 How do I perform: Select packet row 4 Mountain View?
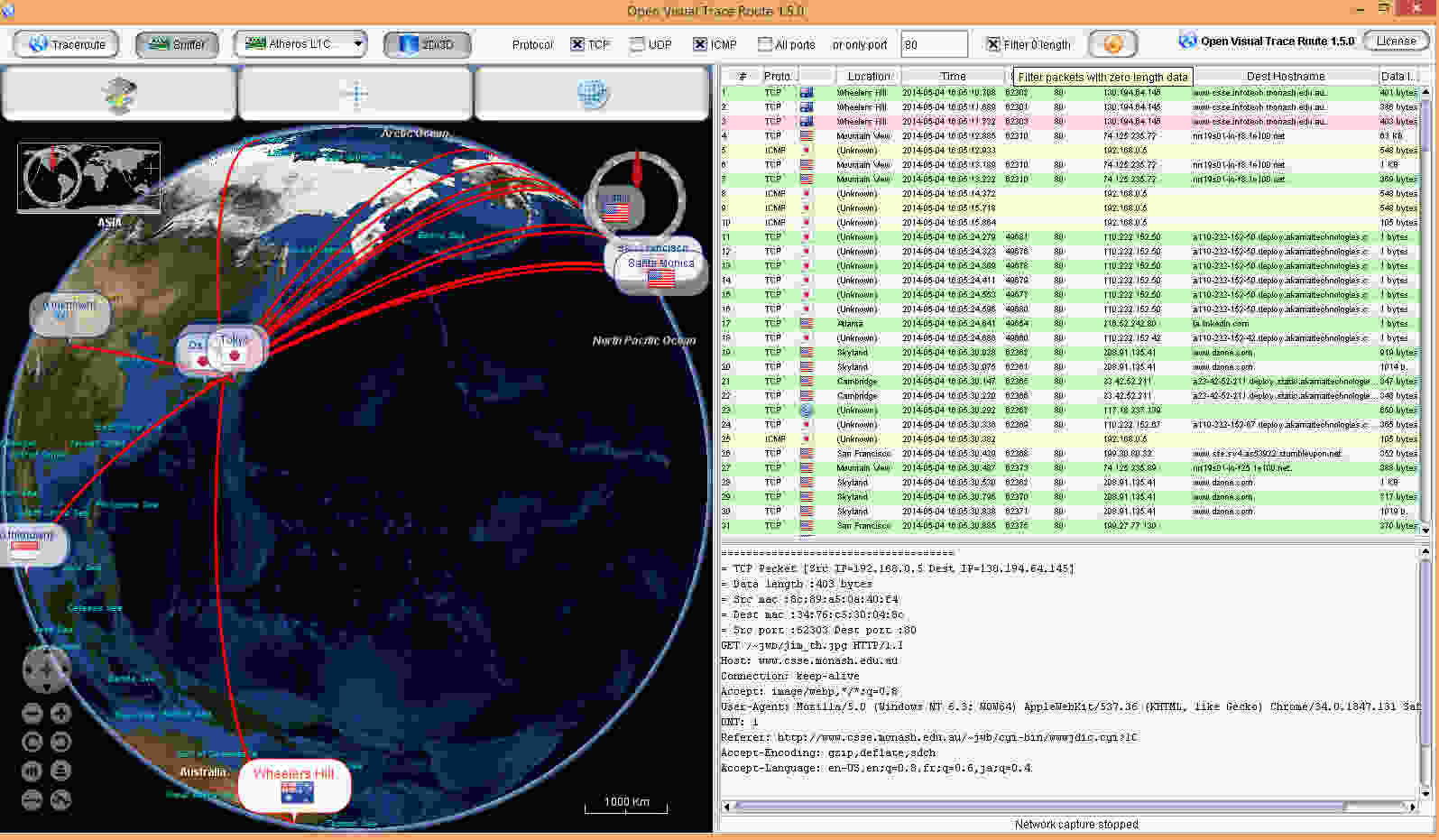point(1070,135)
